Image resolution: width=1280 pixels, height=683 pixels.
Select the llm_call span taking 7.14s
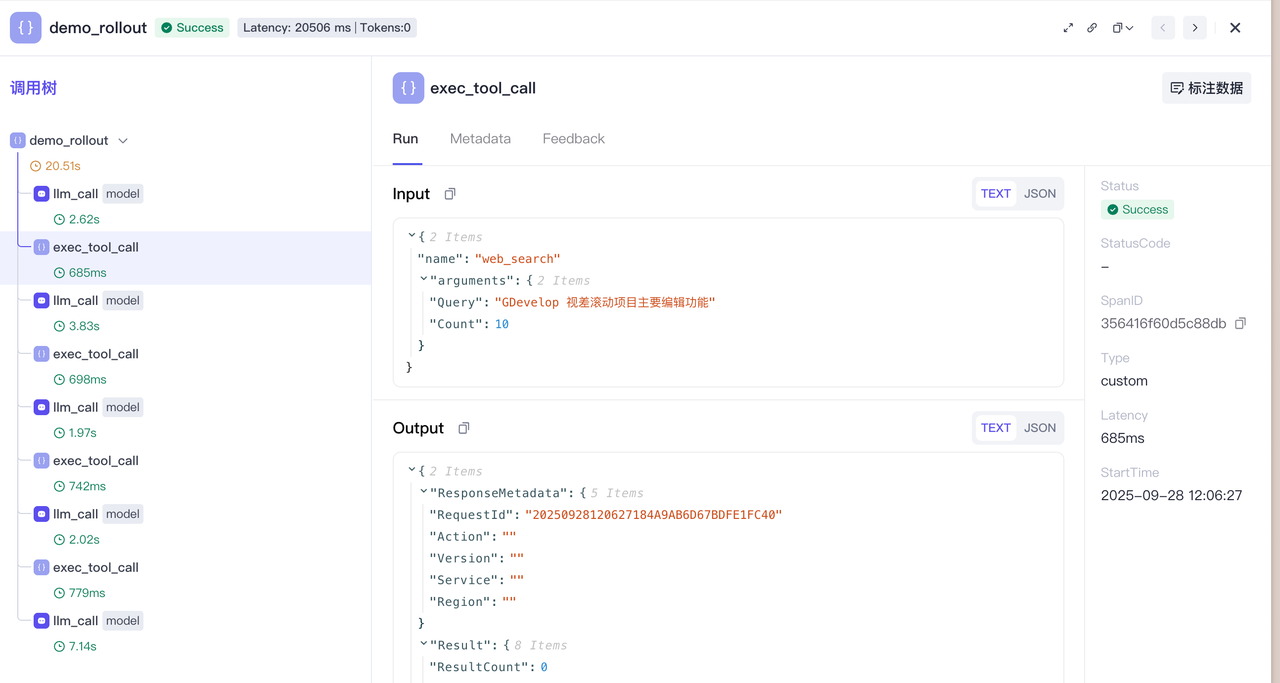(x=76, y=621)
